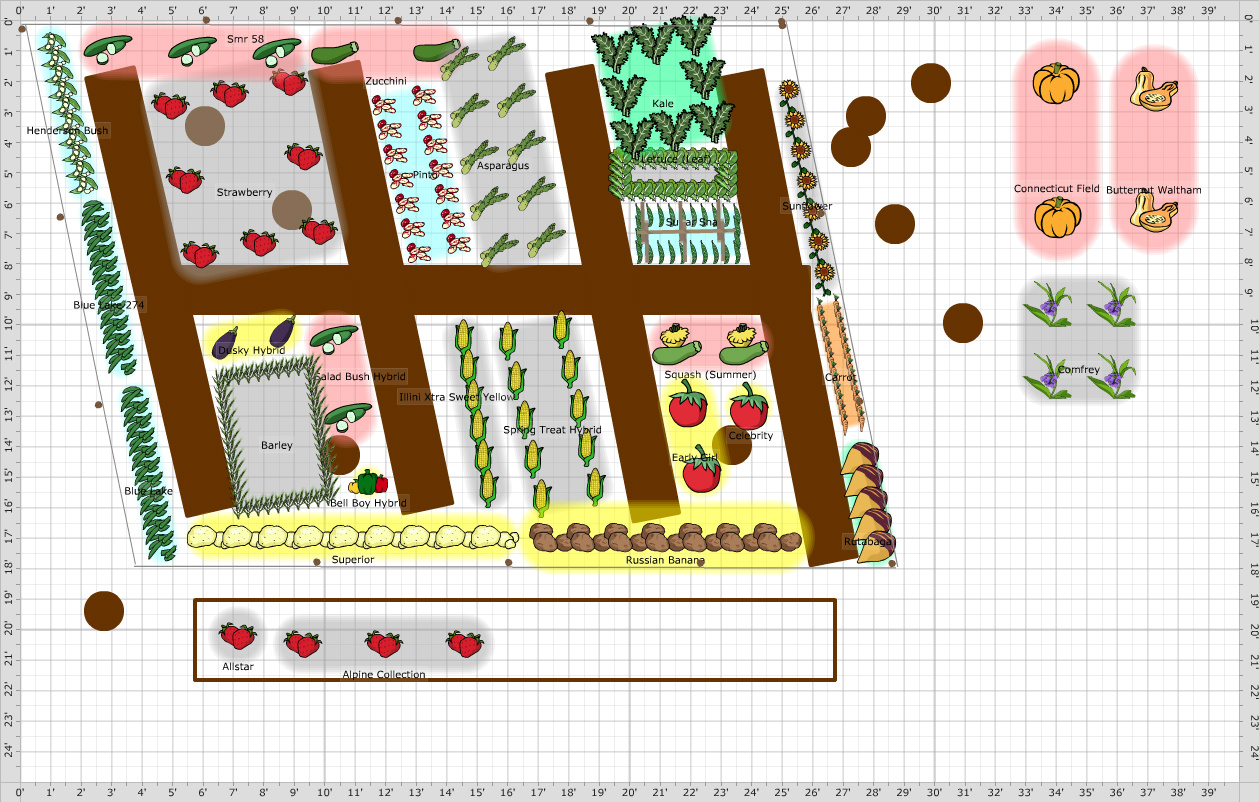Click the 'Salad Bush Hybrid' label
This screenshot has width=1259, height=802.
point(360,376)
